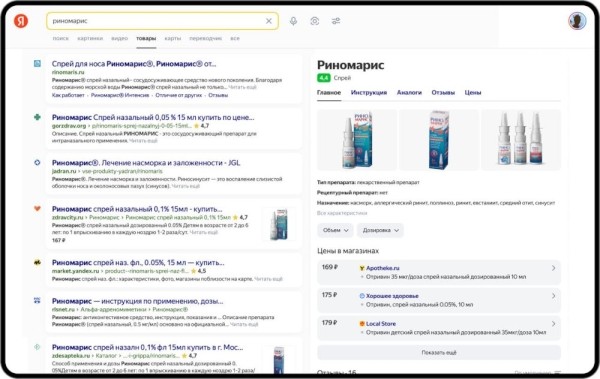This screenshot has height=379, width=600.
Task: Switch to the видео tab
Action: [x=119, y=38]
